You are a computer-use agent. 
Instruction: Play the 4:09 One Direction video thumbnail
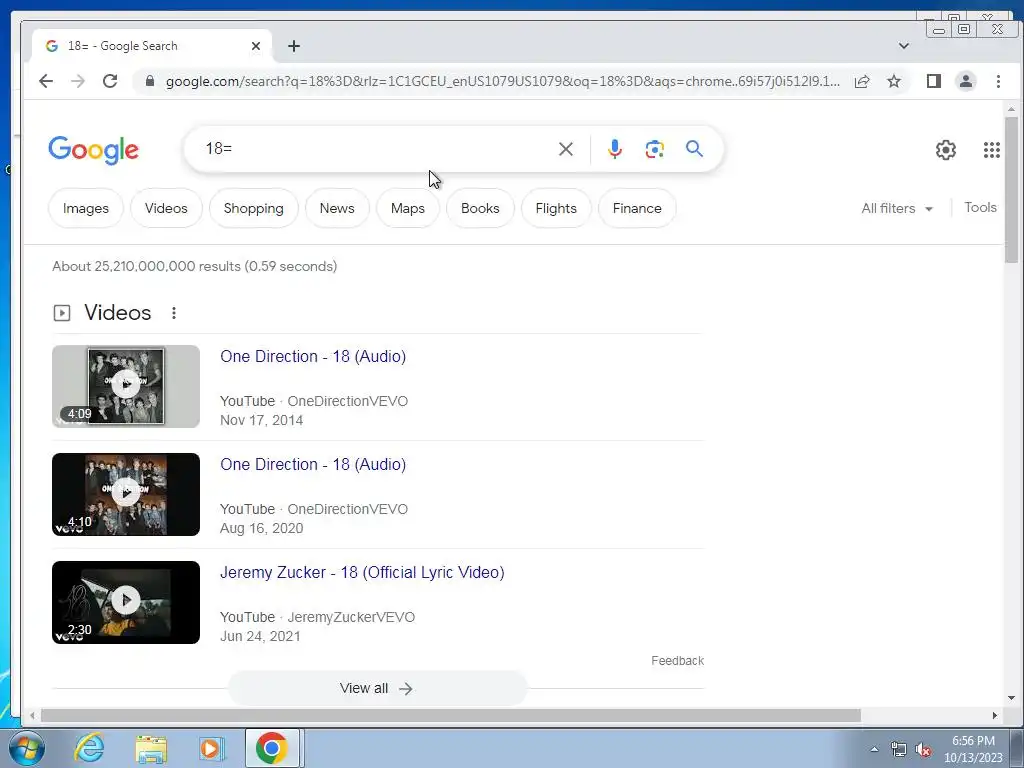(x=126, y=387)
